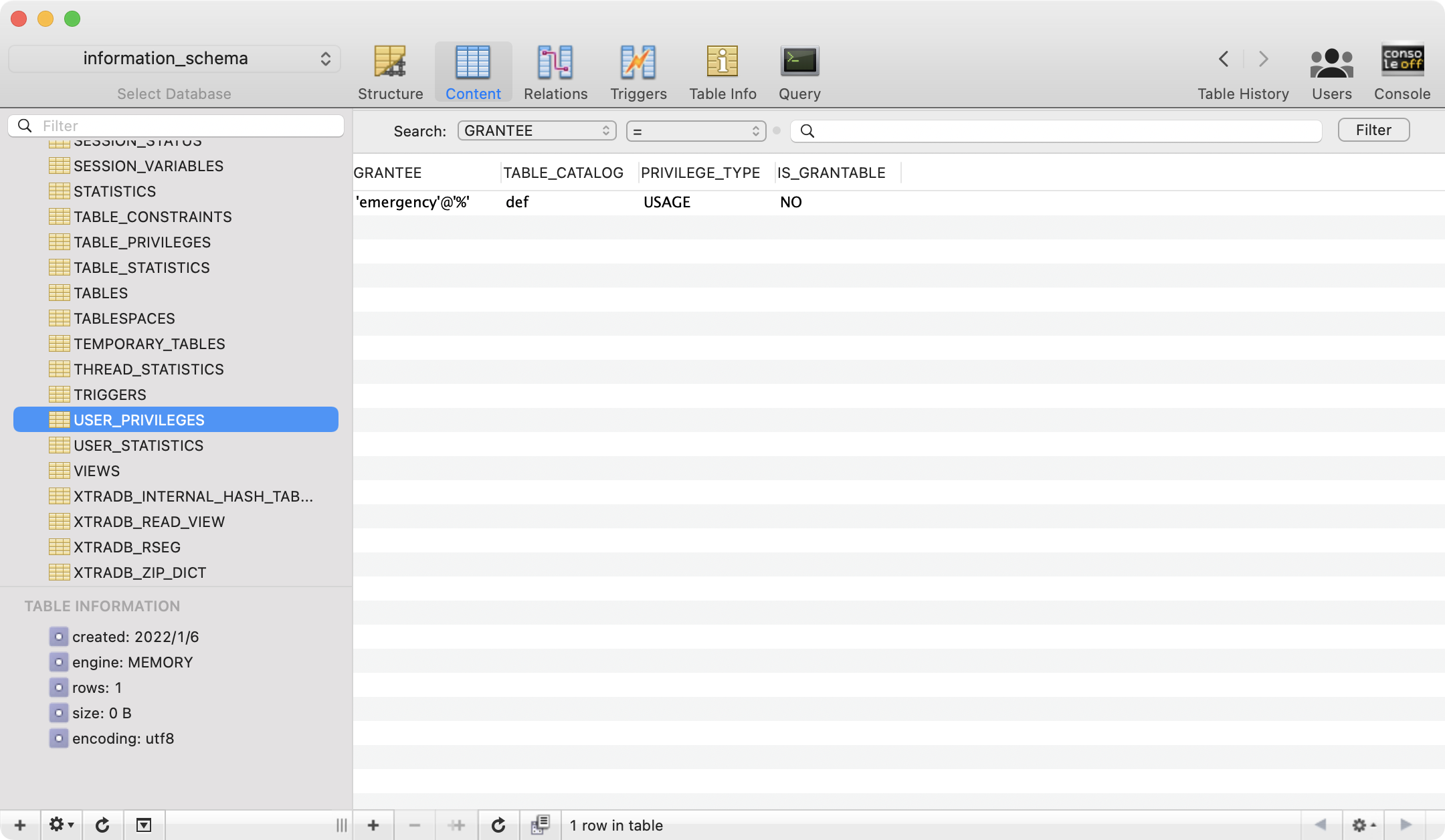
Task: Duplicate the selected row
Action: (457, 825)
